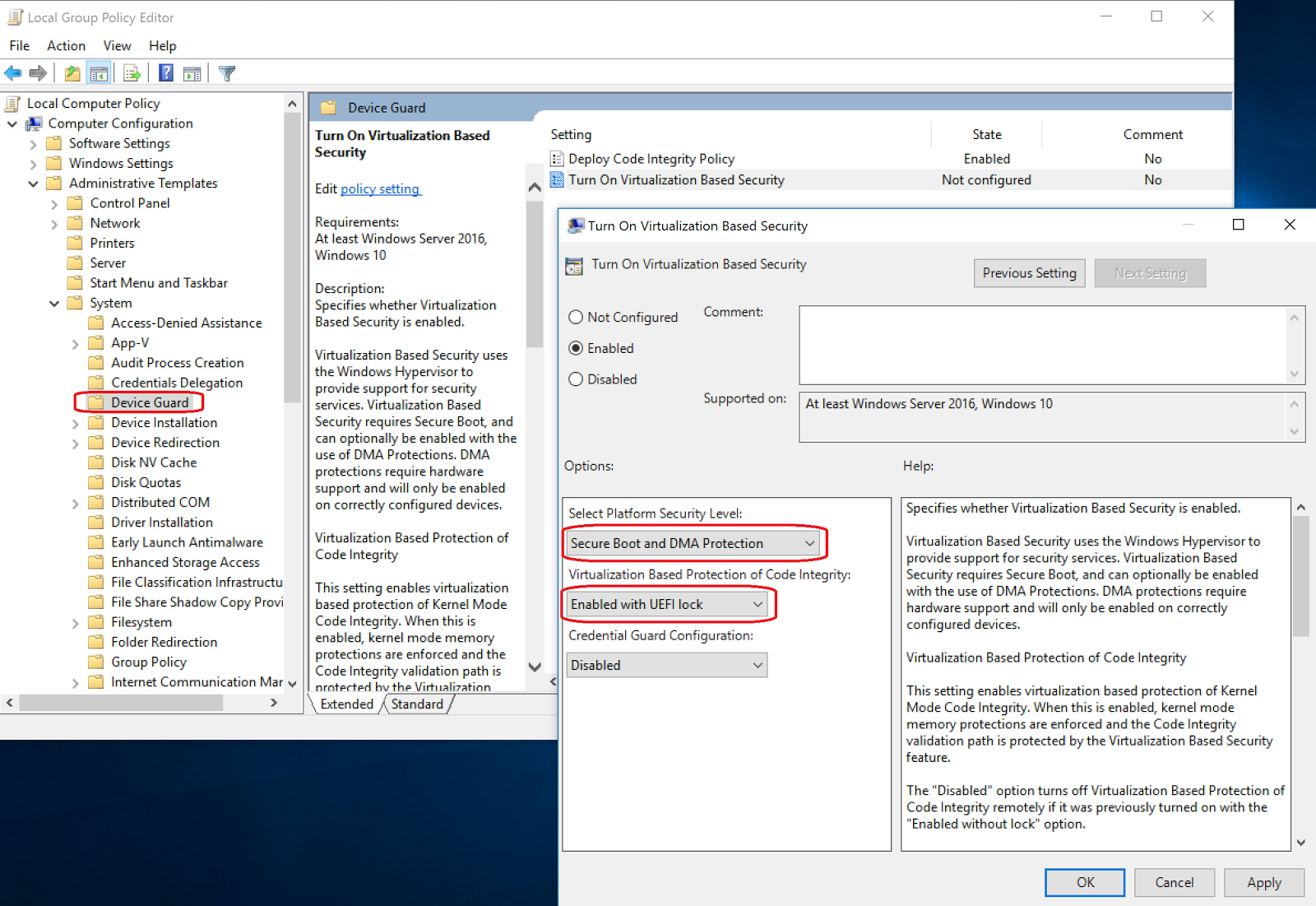Open the Help menu
The height and width of the screenshot is (906, 1316).
coord(162,46)
